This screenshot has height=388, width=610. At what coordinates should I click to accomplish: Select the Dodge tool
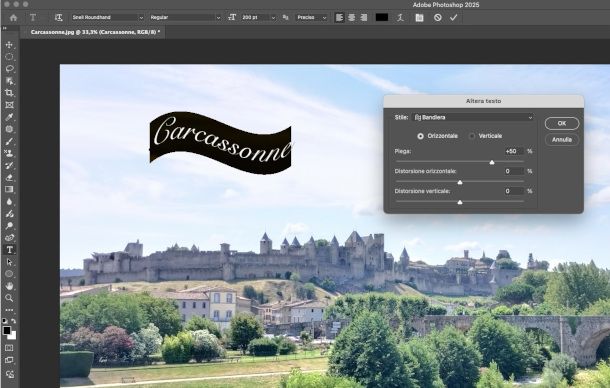(x=9, y=226)
